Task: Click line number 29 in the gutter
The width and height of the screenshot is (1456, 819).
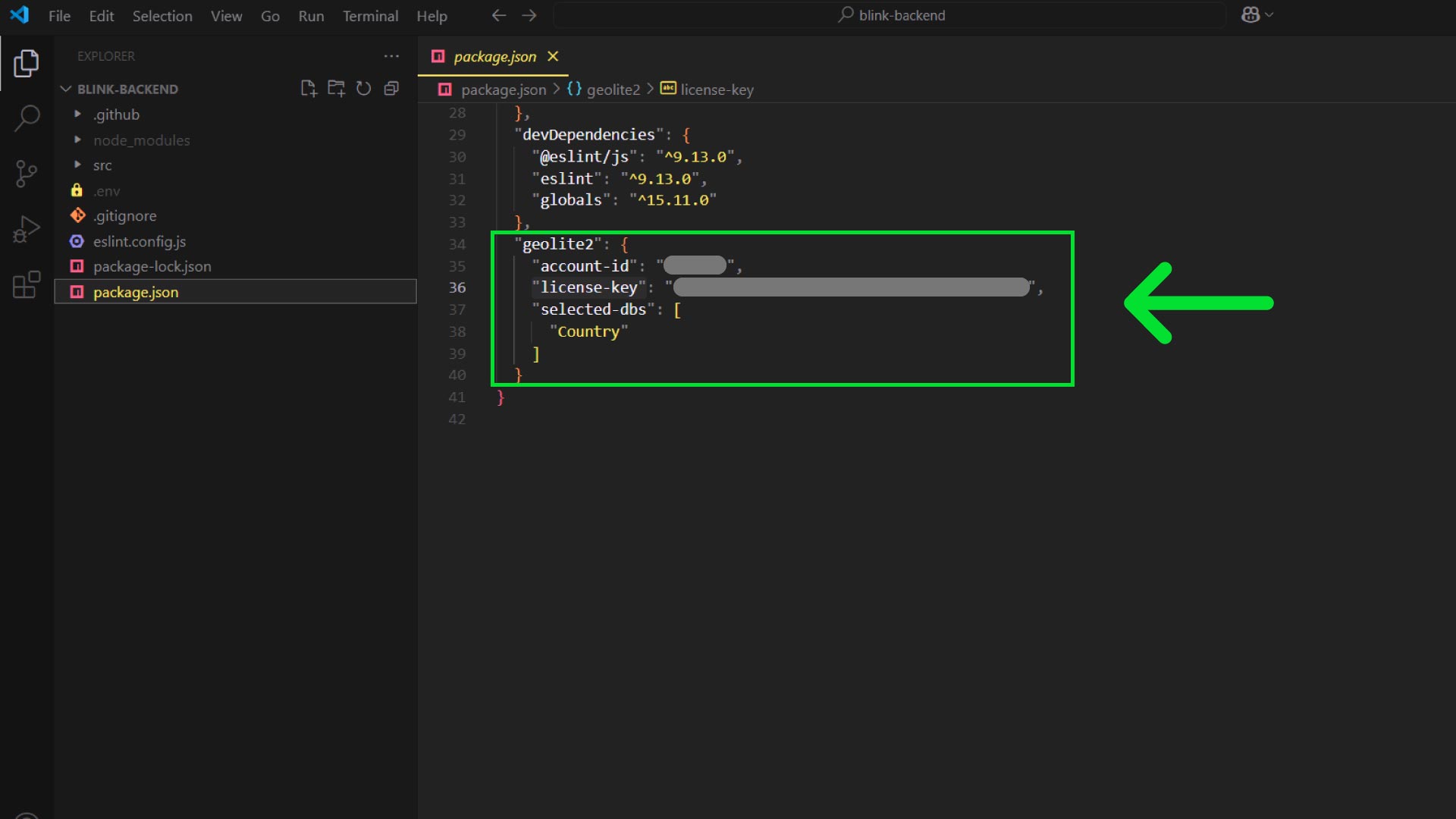Action: [x=457, y=135]
